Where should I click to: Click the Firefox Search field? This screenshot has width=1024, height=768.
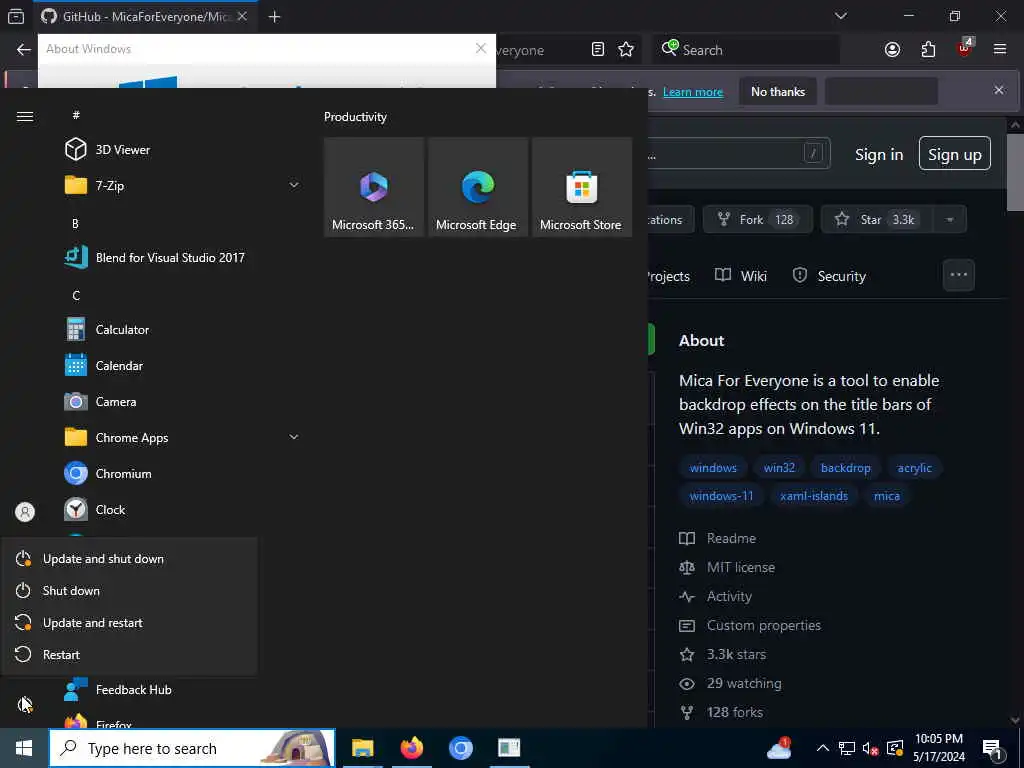[746, 50]
